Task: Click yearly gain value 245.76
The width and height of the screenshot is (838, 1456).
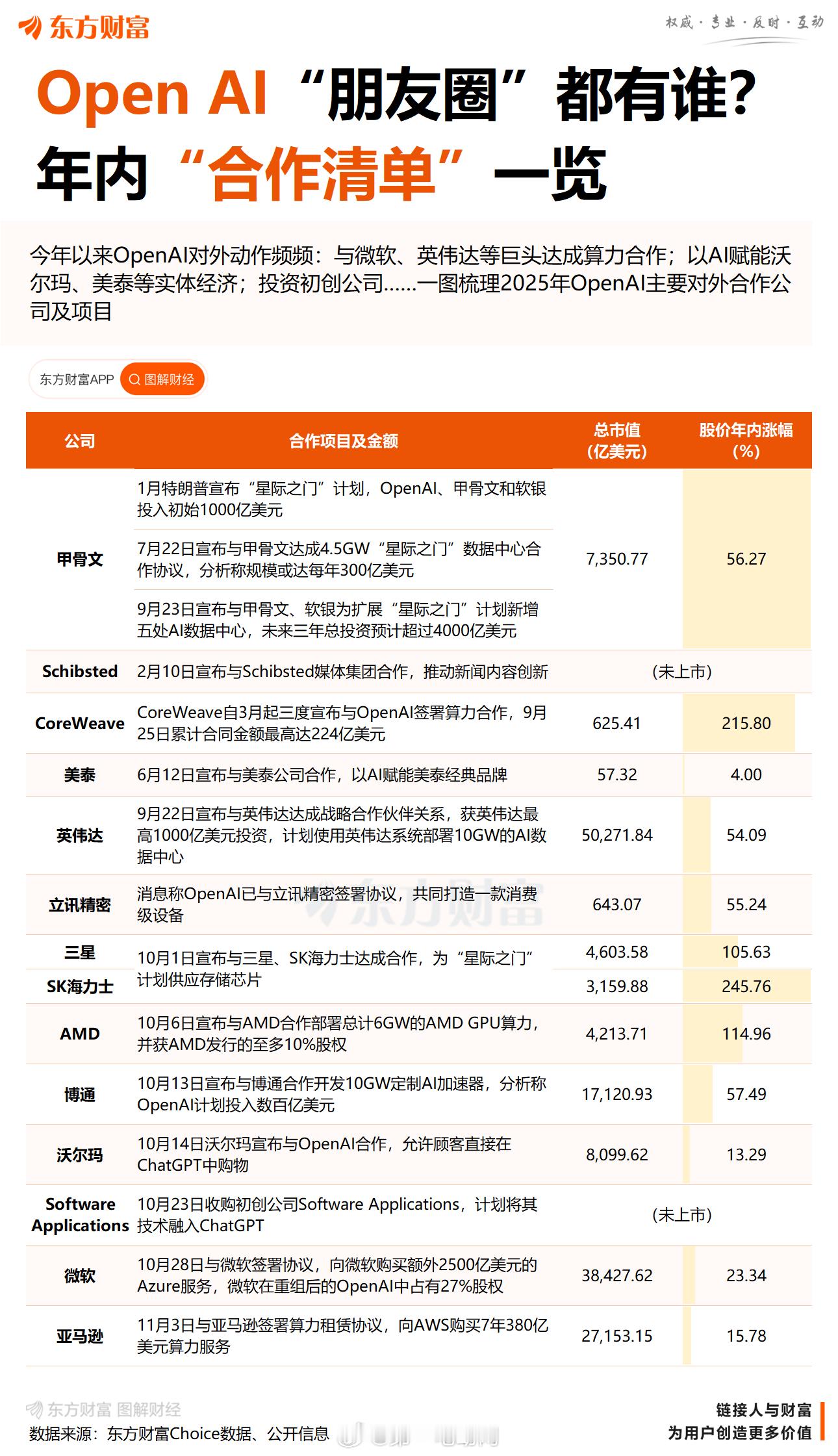Action: point(746,986)
